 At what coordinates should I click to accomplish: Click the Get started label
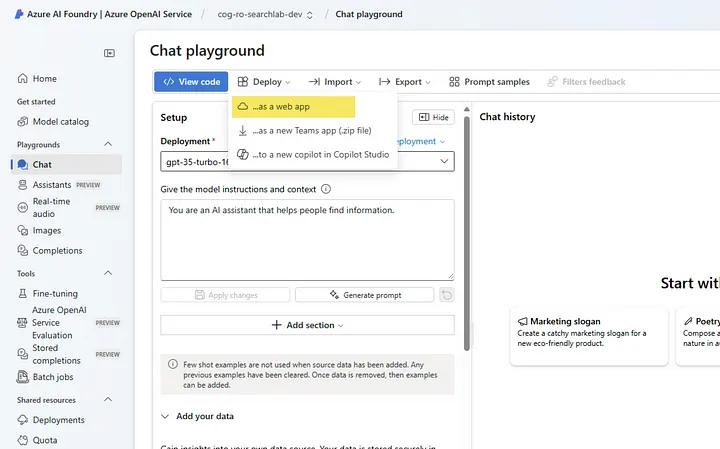(36, 101)
